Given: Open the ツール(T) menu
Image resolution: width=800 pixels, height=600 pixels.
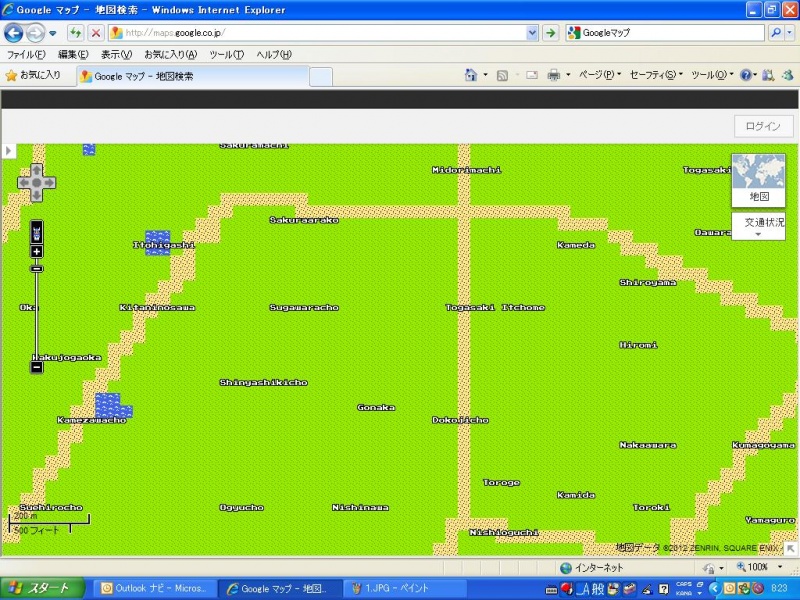Looking at the screenshot, I should (227, 54).
